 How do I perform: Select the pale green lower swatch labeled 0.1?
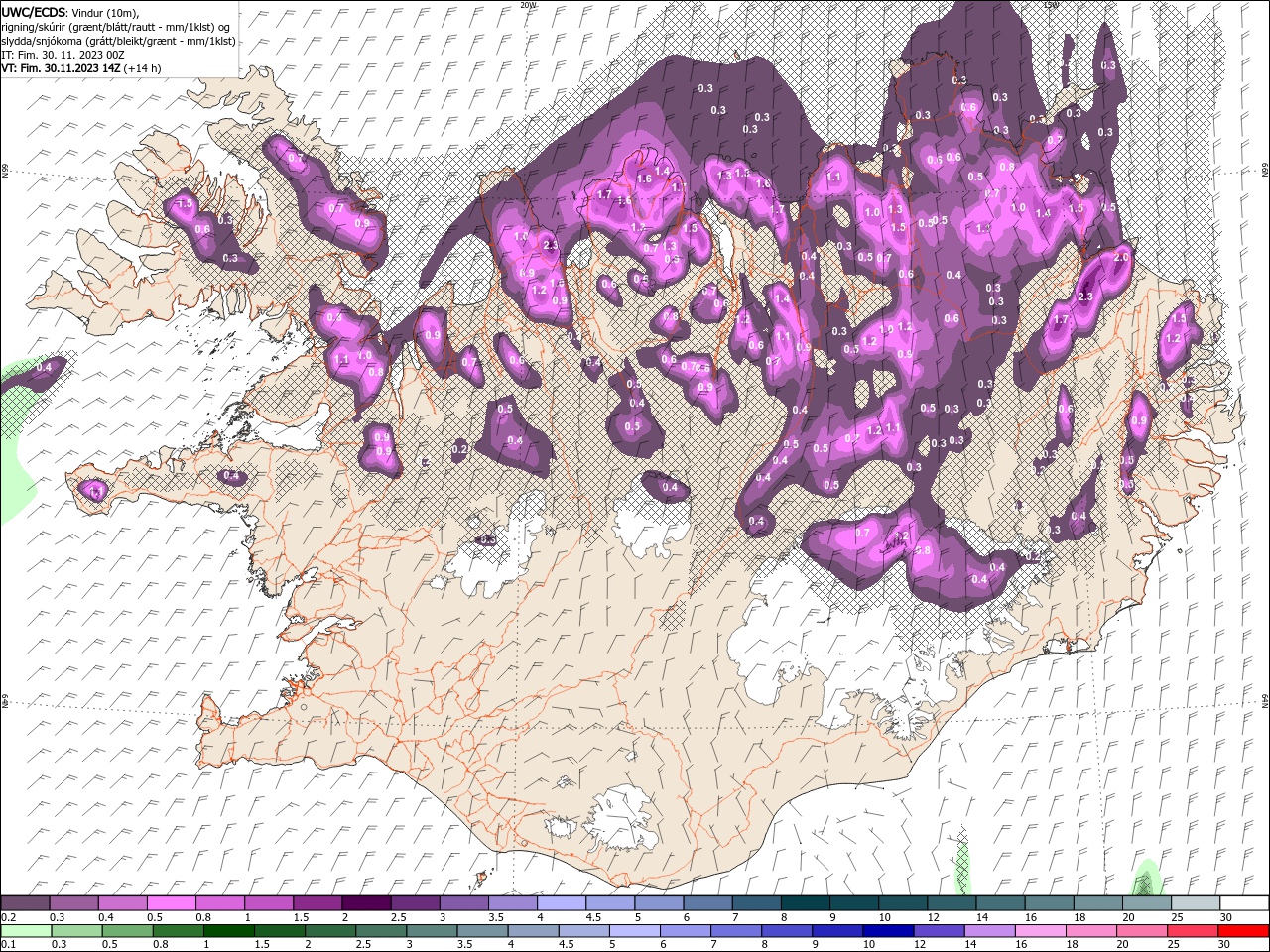(26, 931)
